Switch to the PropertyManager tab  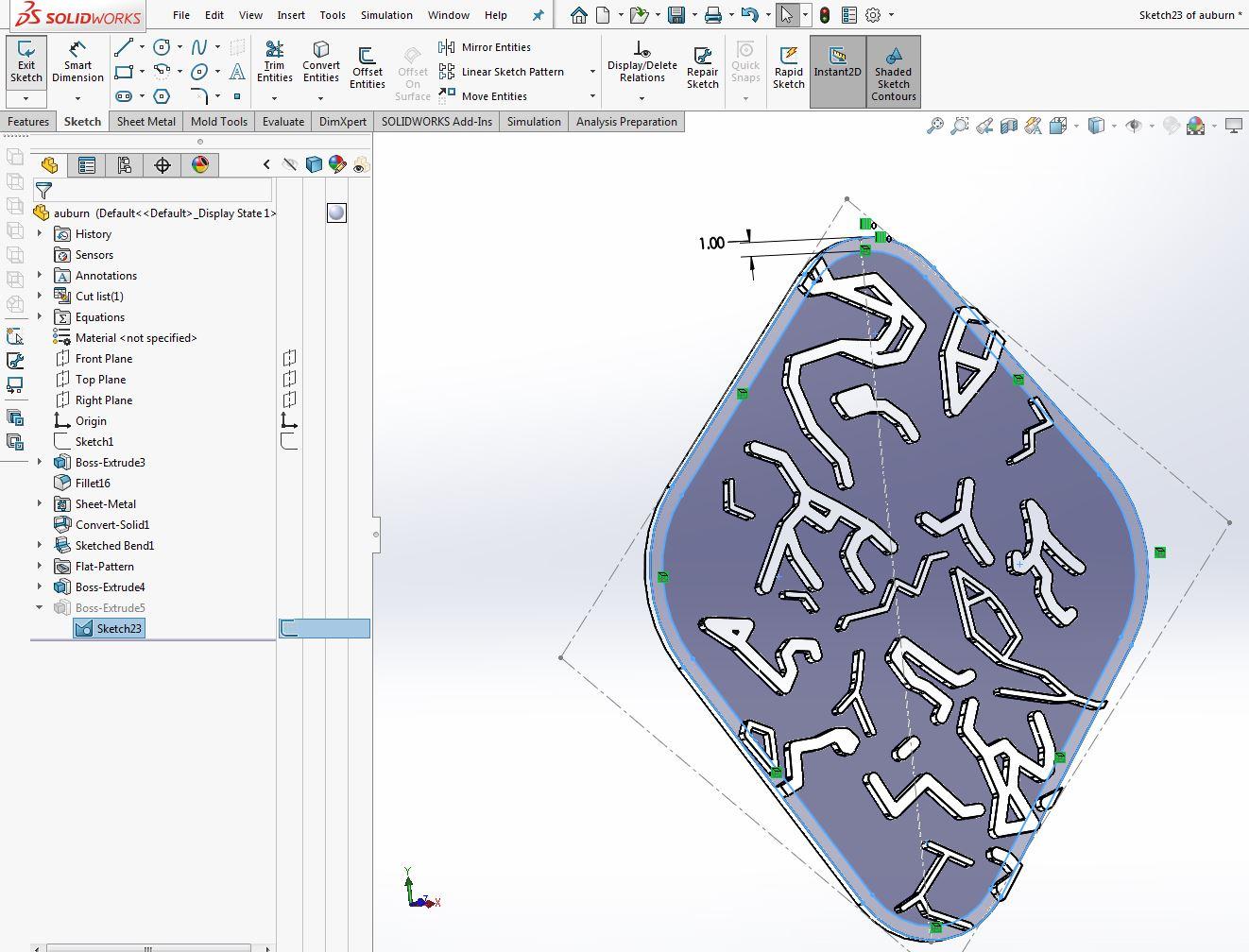87,165
